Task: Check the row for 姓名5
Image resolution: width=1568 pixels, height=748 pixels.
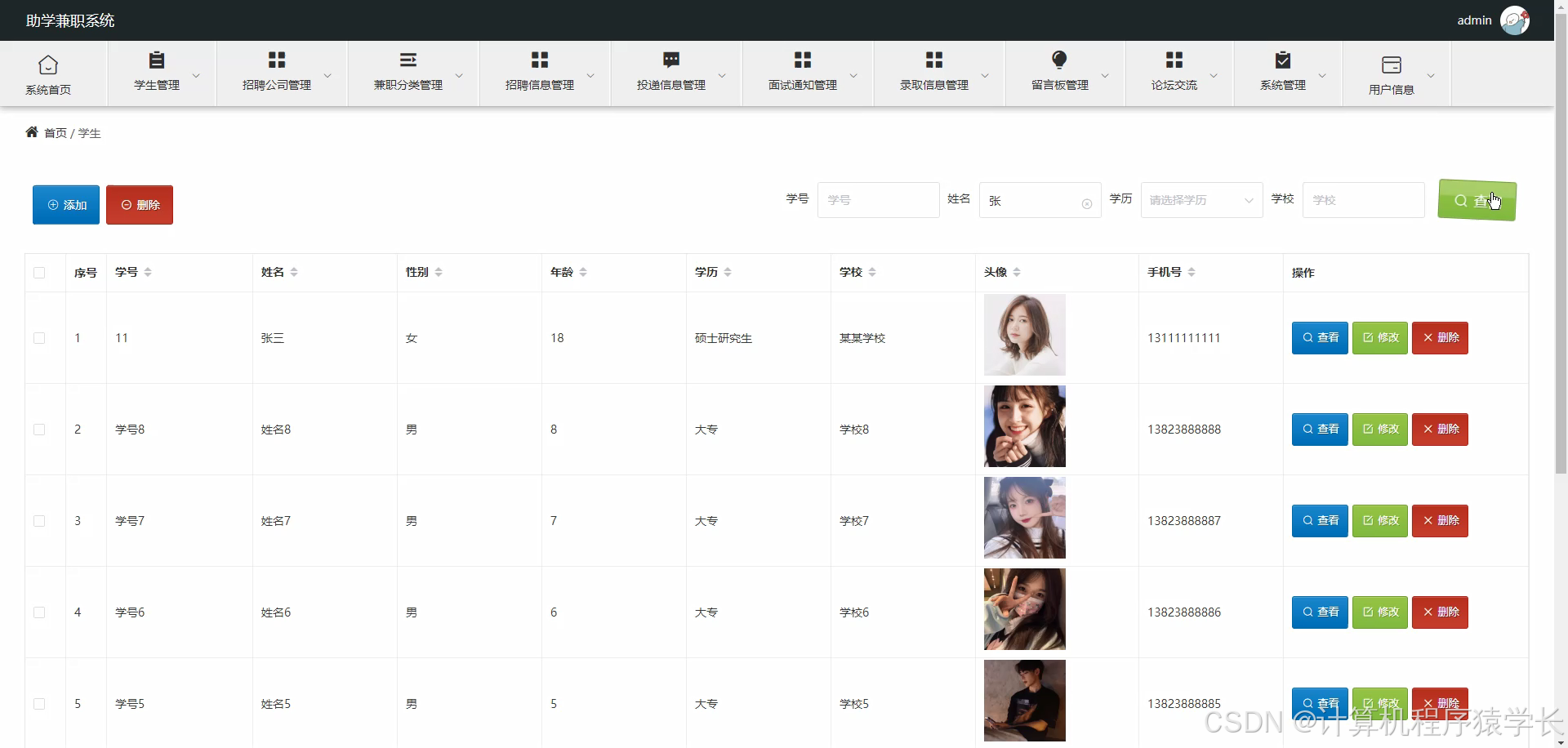Action: (x=39, y=704)
